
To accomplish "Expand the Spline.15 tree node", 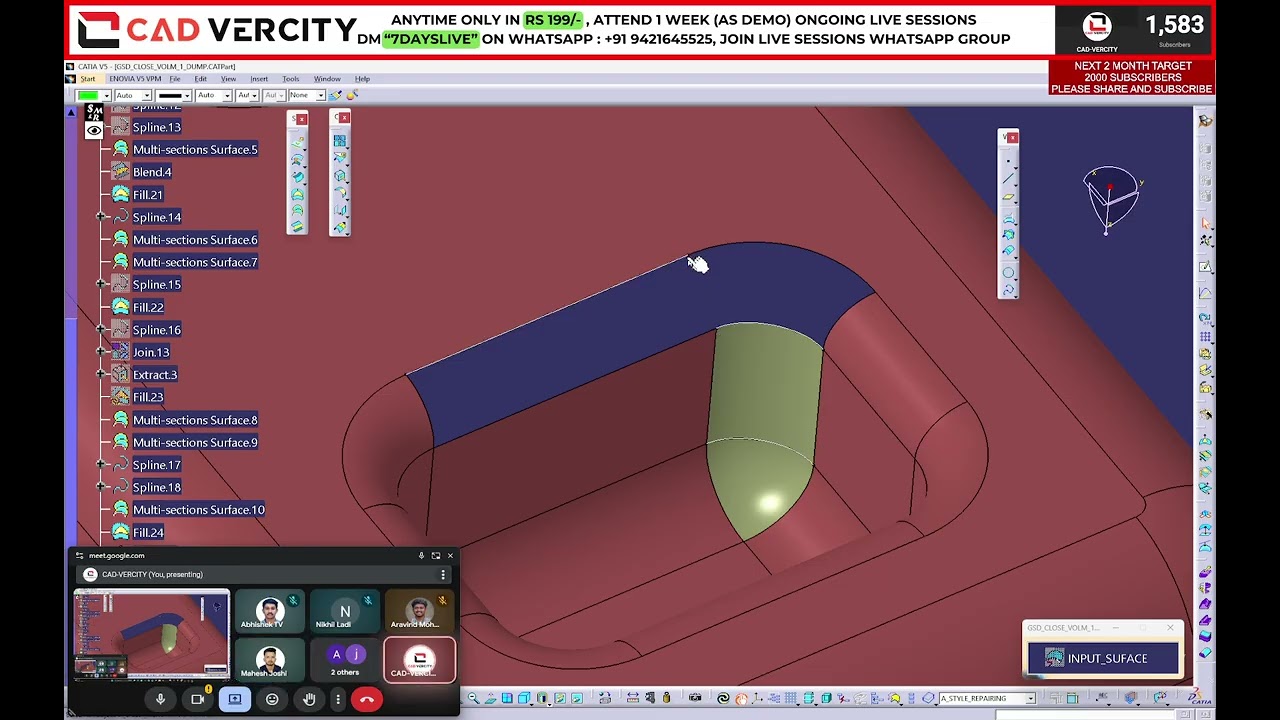I will pyautogui.click(x=101, y=284).
